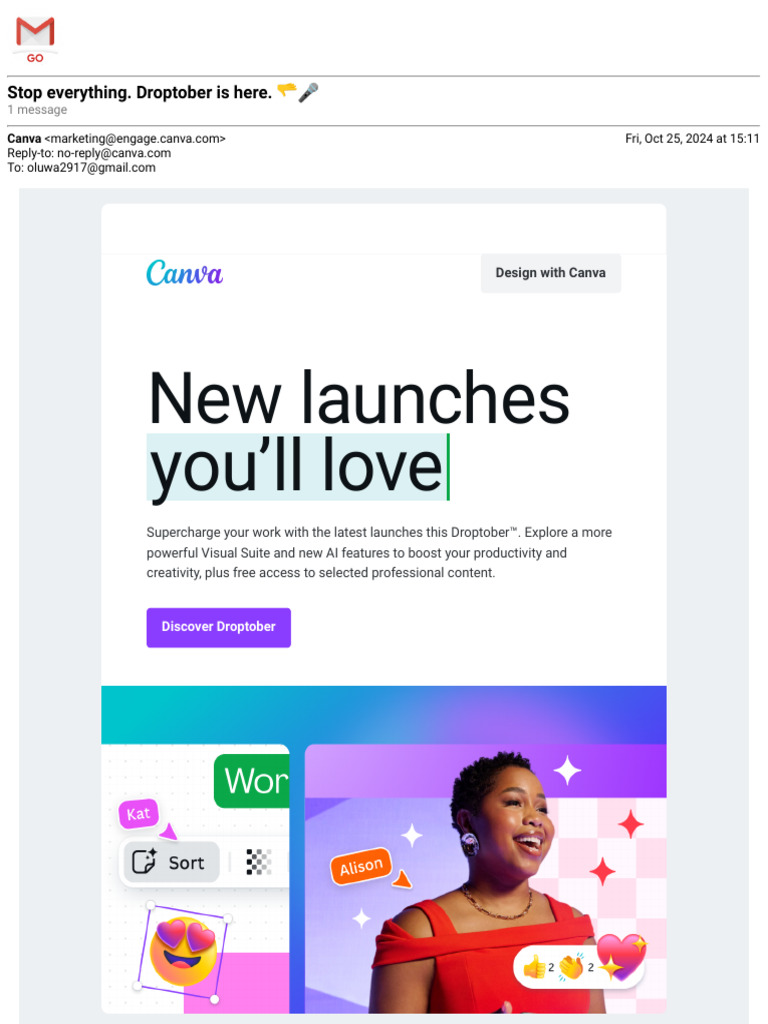Click the green Wor label box
The image size is (768, 1024).
tap(252, 781)
